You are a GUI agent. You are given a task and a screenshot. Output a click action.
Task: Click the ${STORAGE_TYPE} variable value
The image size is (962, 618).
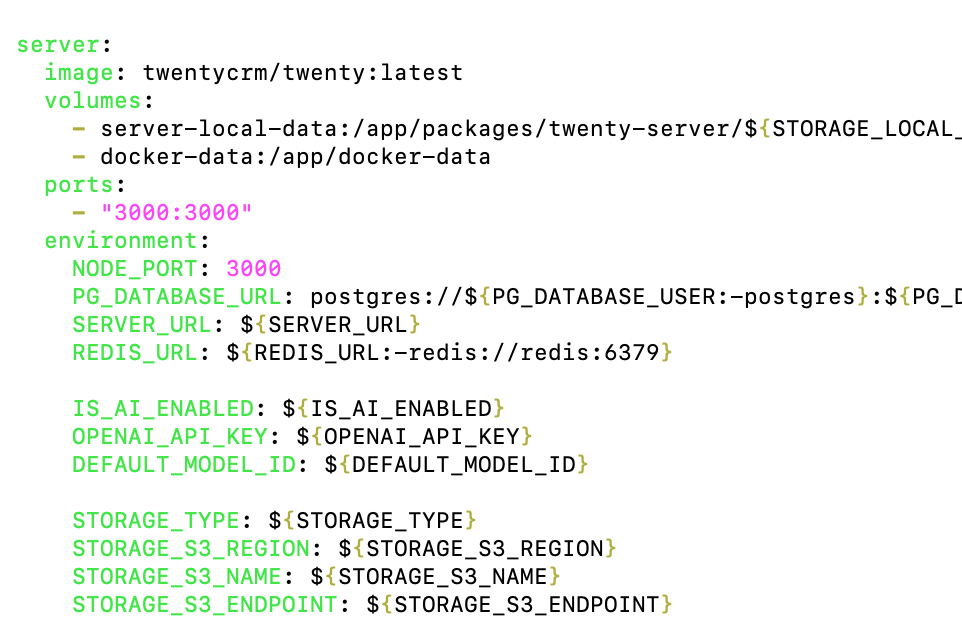point(372,521)
